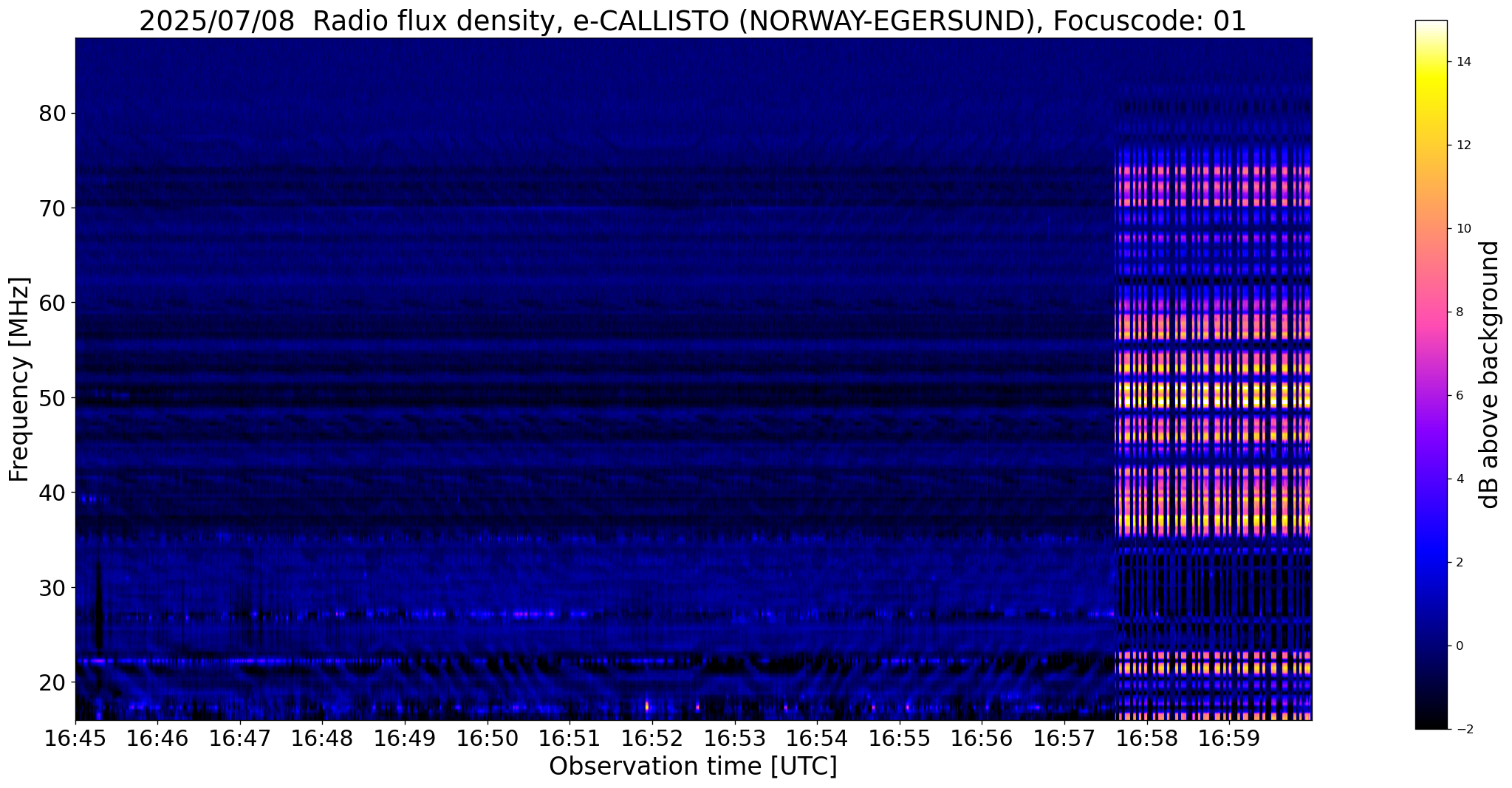Click the 16:48 time tick label
This screenshot has height=788, width=1512.
pos(322,738)
